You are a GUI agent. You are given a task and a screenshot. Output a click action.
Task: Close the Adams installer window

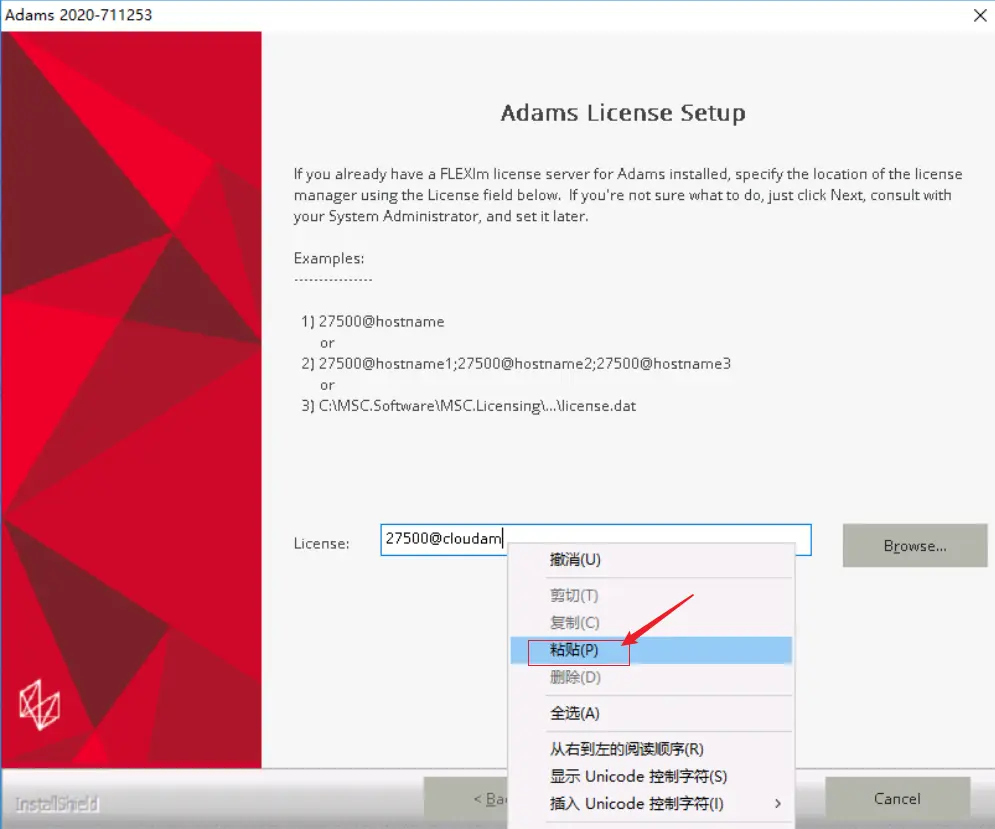pos(980,15)
